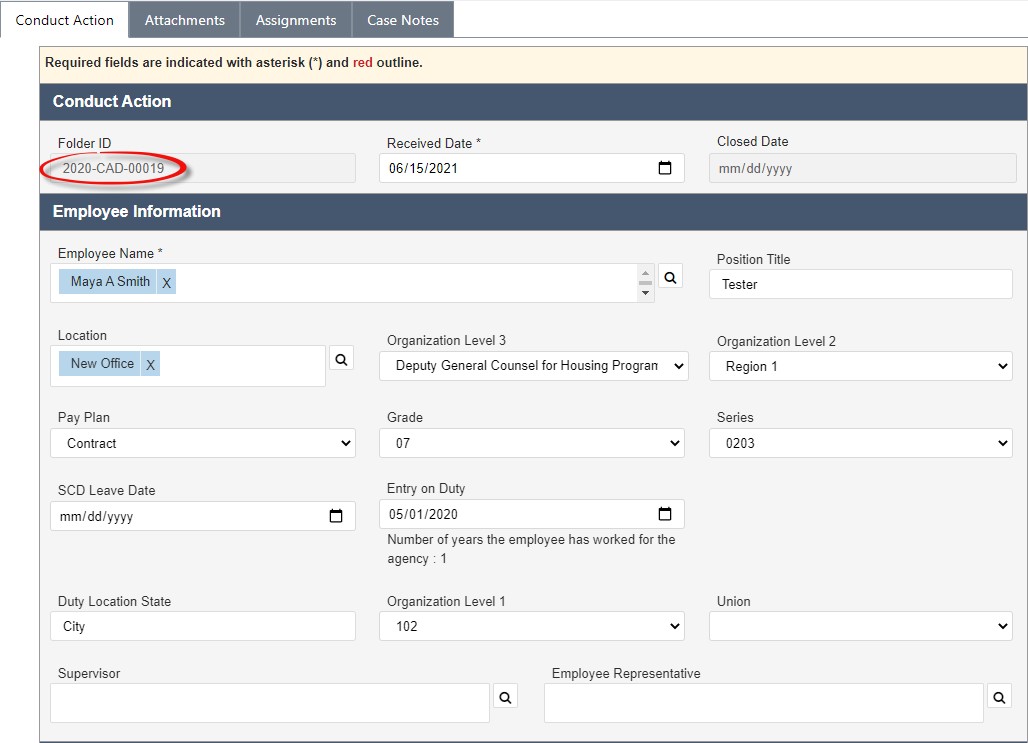The height and width of the screenshot is (743, 1028).
Task: Click the Employee Representative search magnifier icon
Action: 999,697
